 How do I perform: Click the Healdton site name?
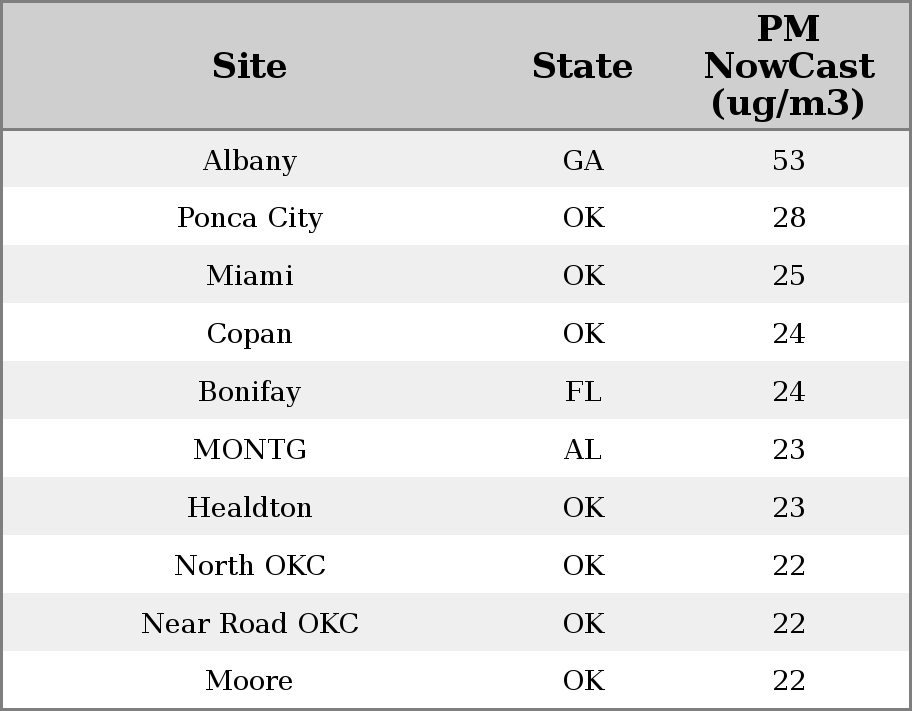249,508
